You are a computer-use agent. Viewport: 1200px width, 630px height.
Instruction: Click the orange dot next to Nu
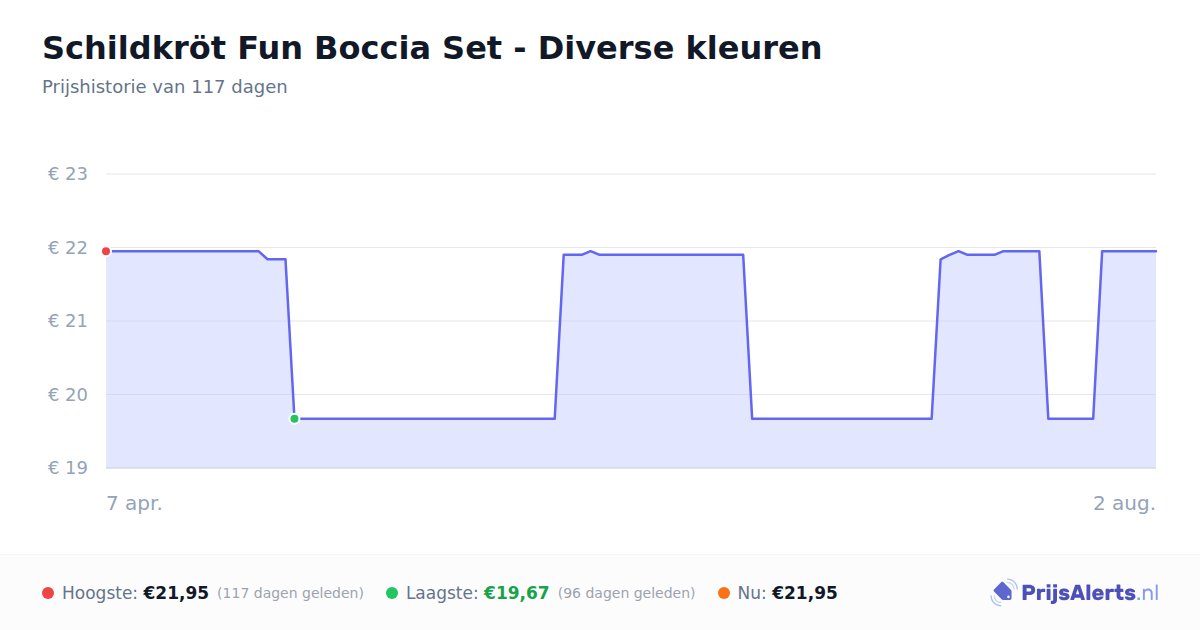point(724,593)
